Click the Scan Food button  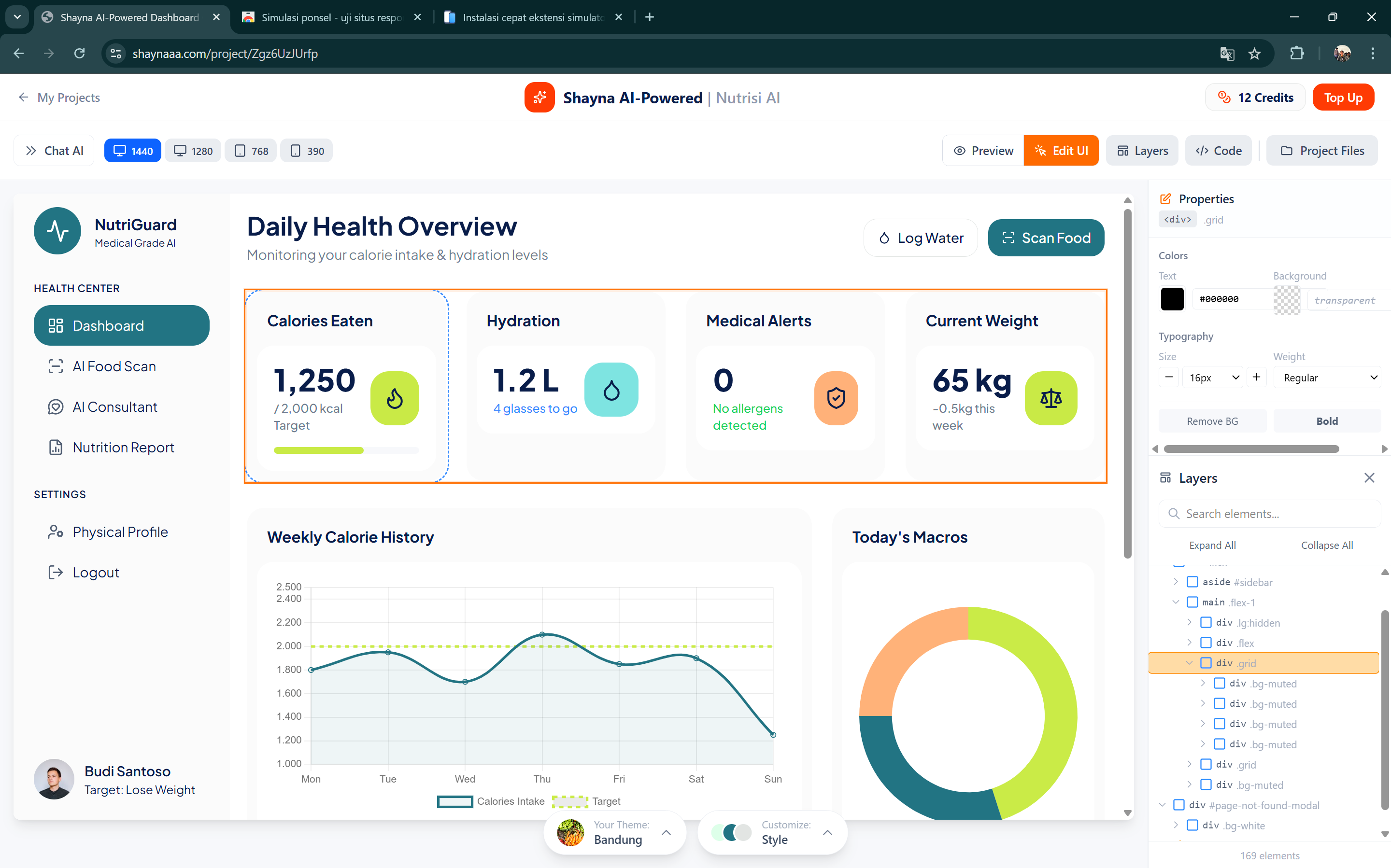tap(1045, 238)
